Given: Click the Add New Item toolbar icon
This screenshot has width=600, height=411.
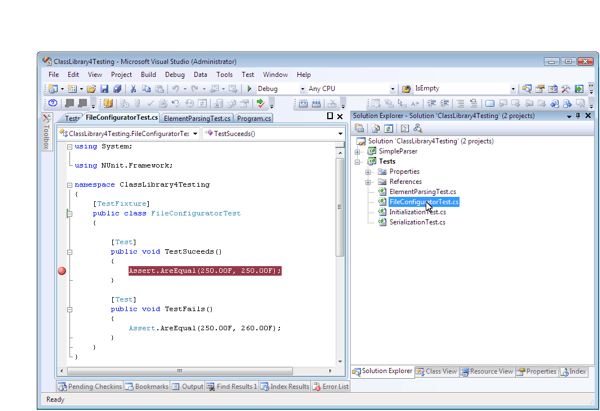Looking at the screenshot, I should (x=72, y=89).
